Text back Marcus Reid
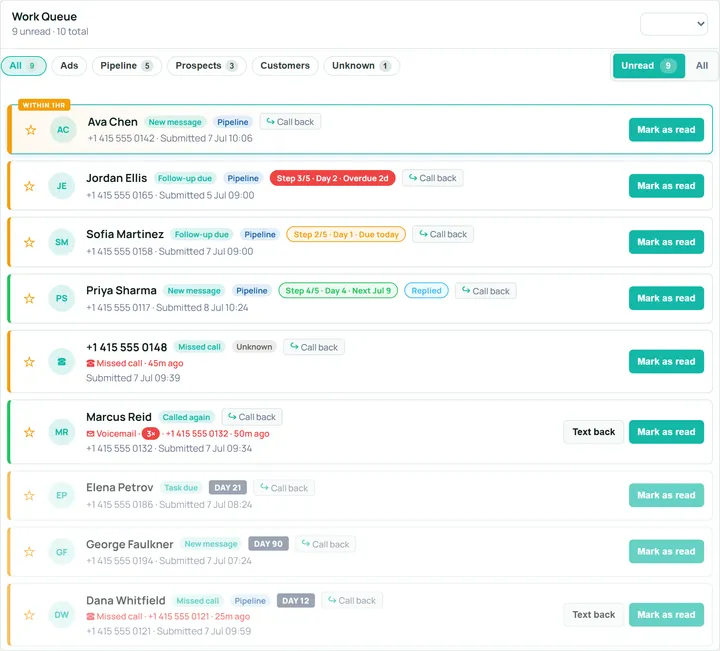The height and width of the screenshot is (651, 720). 594,432
